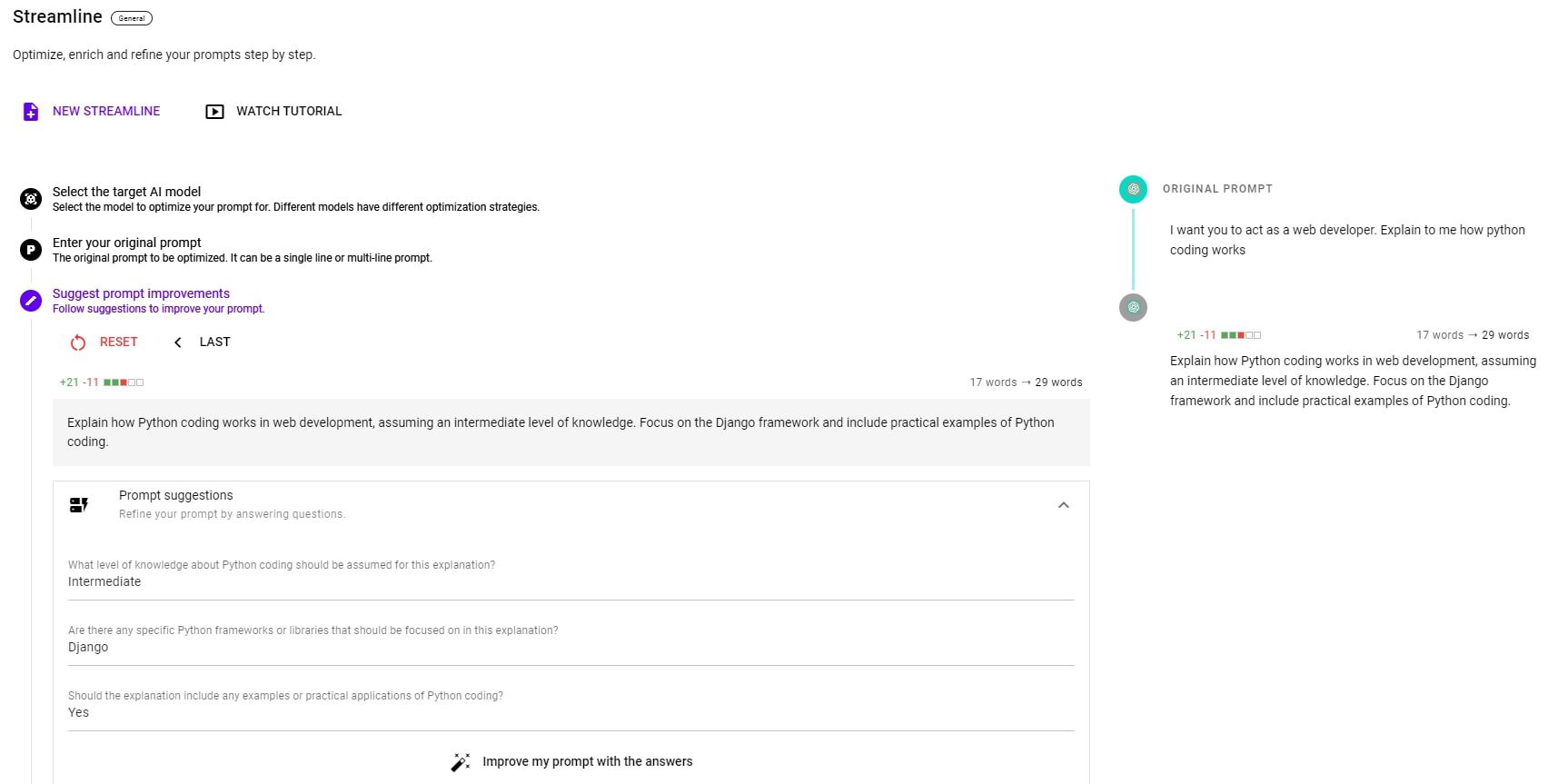The height and width of the screenshot is (784, 1568).
Task: Click the pencil icon for prompt improvements
Action: click(30, 301)
